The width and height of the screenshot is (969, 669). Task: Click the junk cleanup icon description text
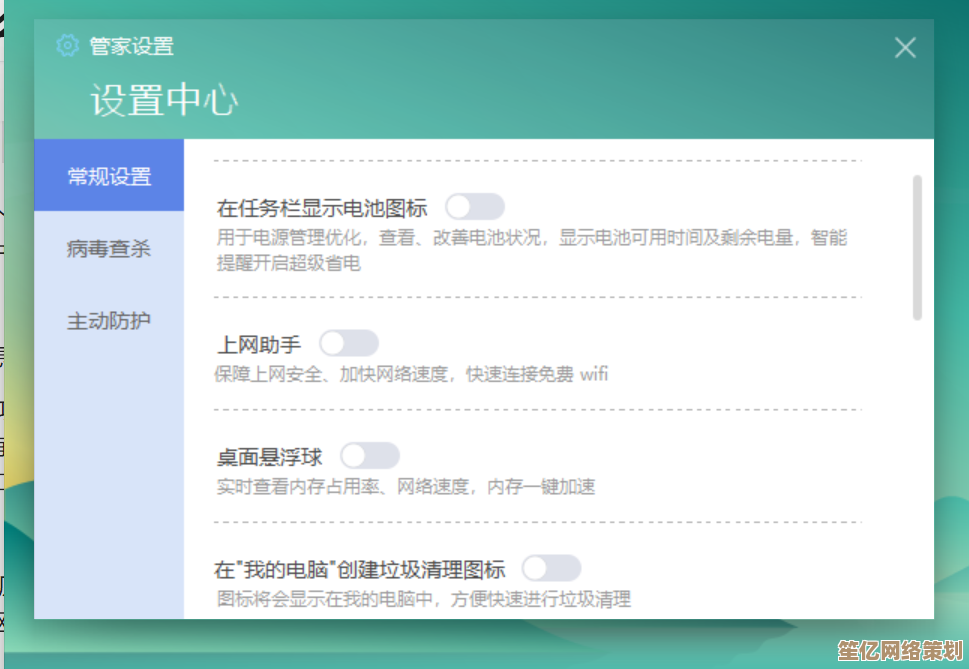420,599
